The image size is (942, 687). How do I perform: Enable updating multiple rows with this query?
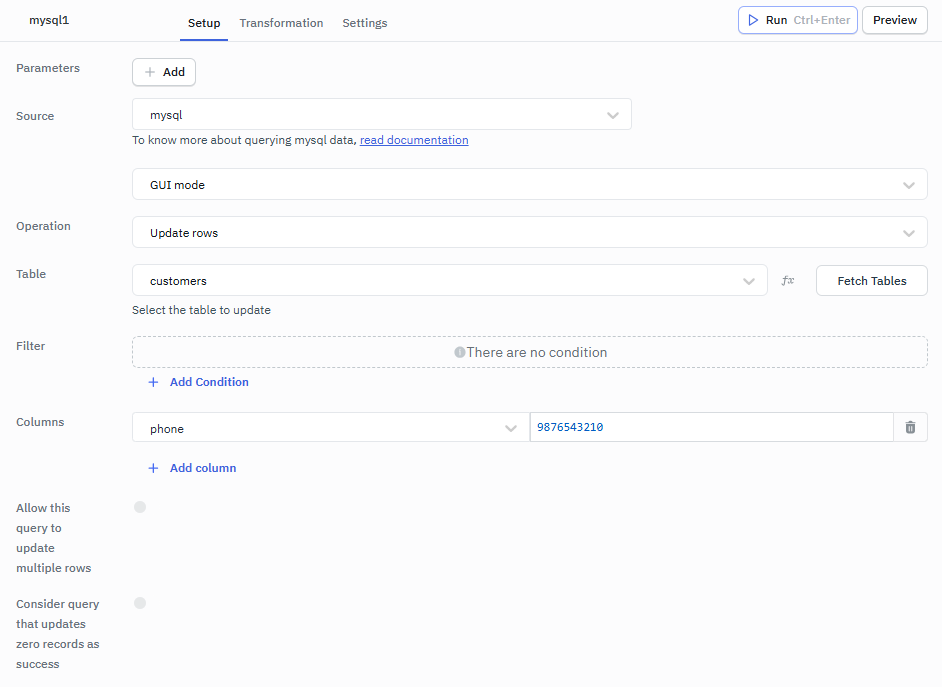pos(140,507)
